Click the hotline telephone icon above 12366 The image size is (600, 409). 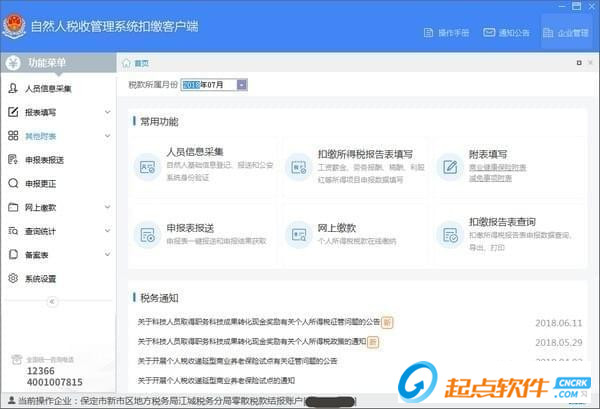pyautogui.click(x=16, y=359)
